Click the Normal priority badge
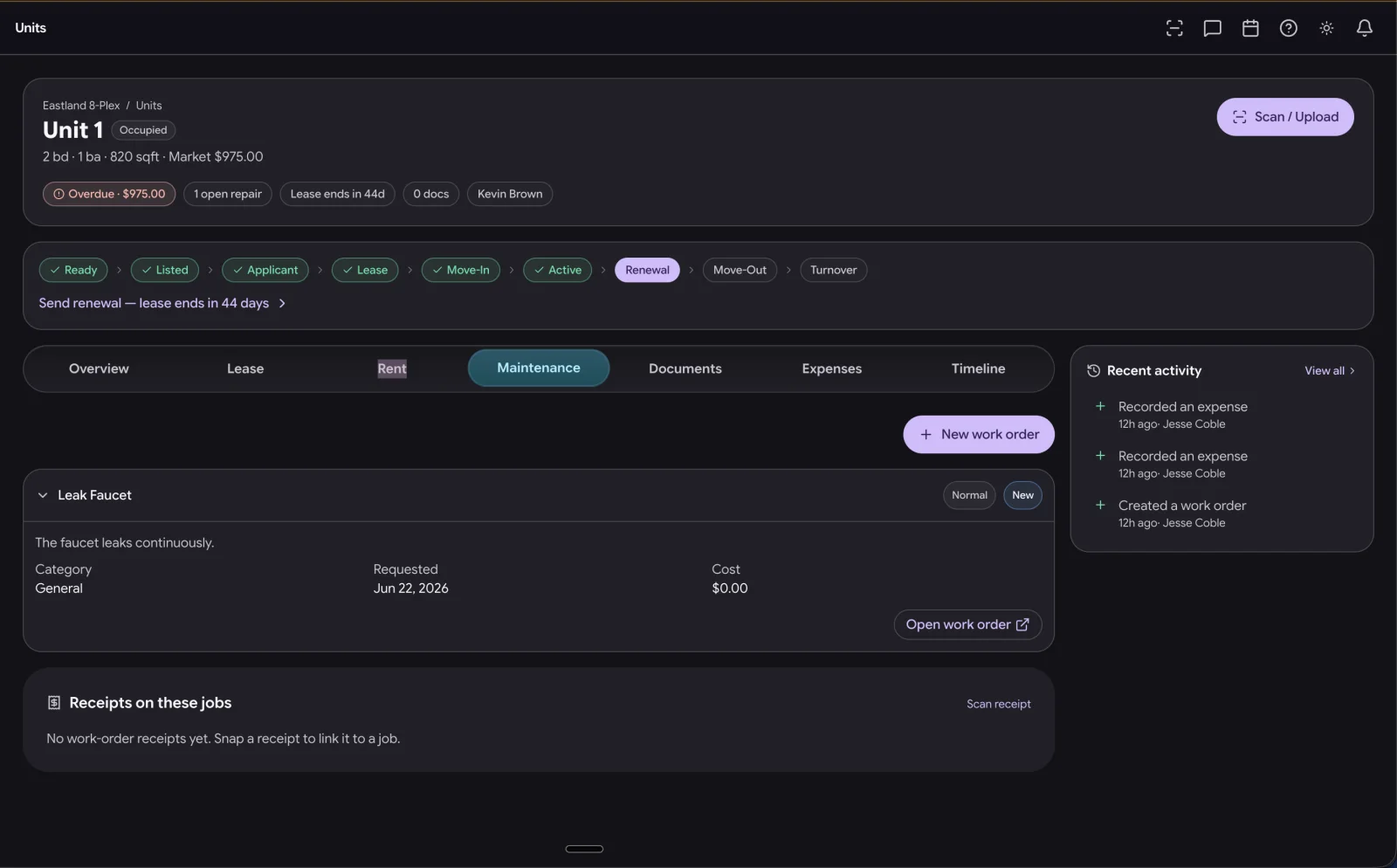The height and width of the screenshot is (868, 1397). point(969,495)
